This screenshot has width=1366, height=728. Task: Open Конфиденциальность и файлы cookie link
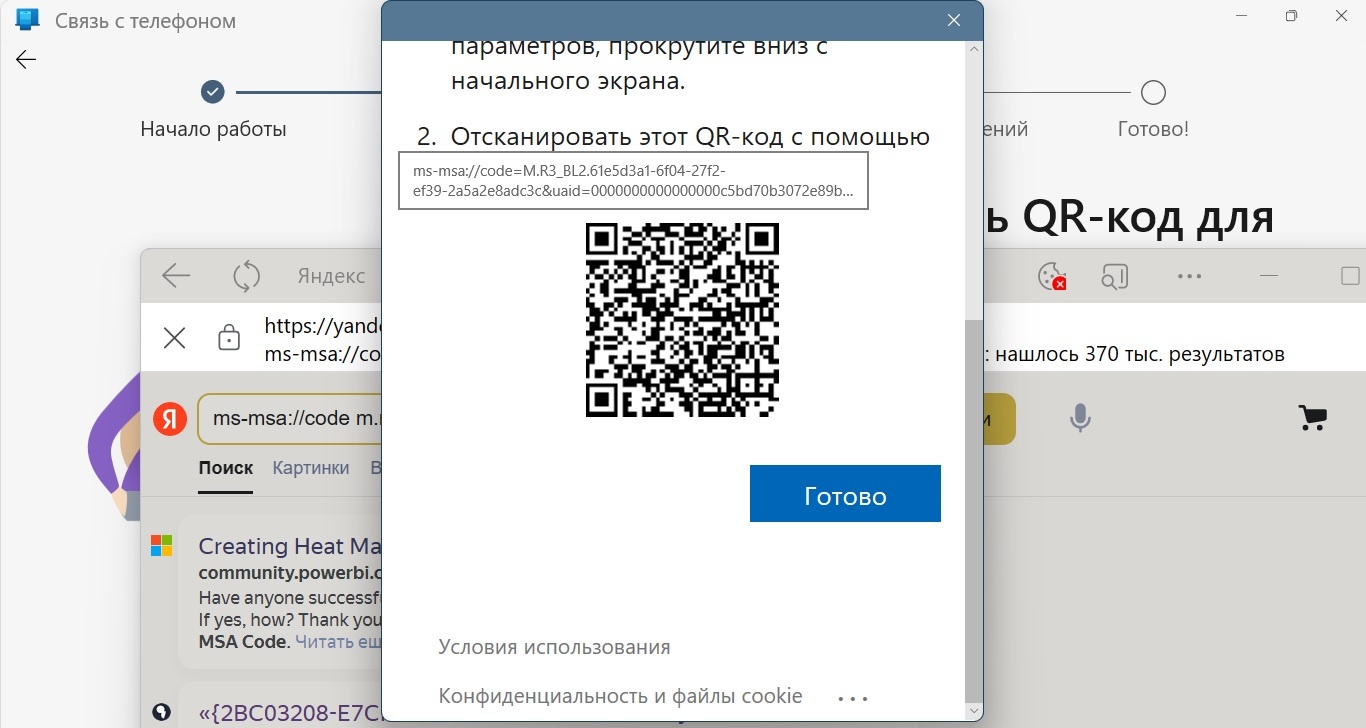pos(620,695)
